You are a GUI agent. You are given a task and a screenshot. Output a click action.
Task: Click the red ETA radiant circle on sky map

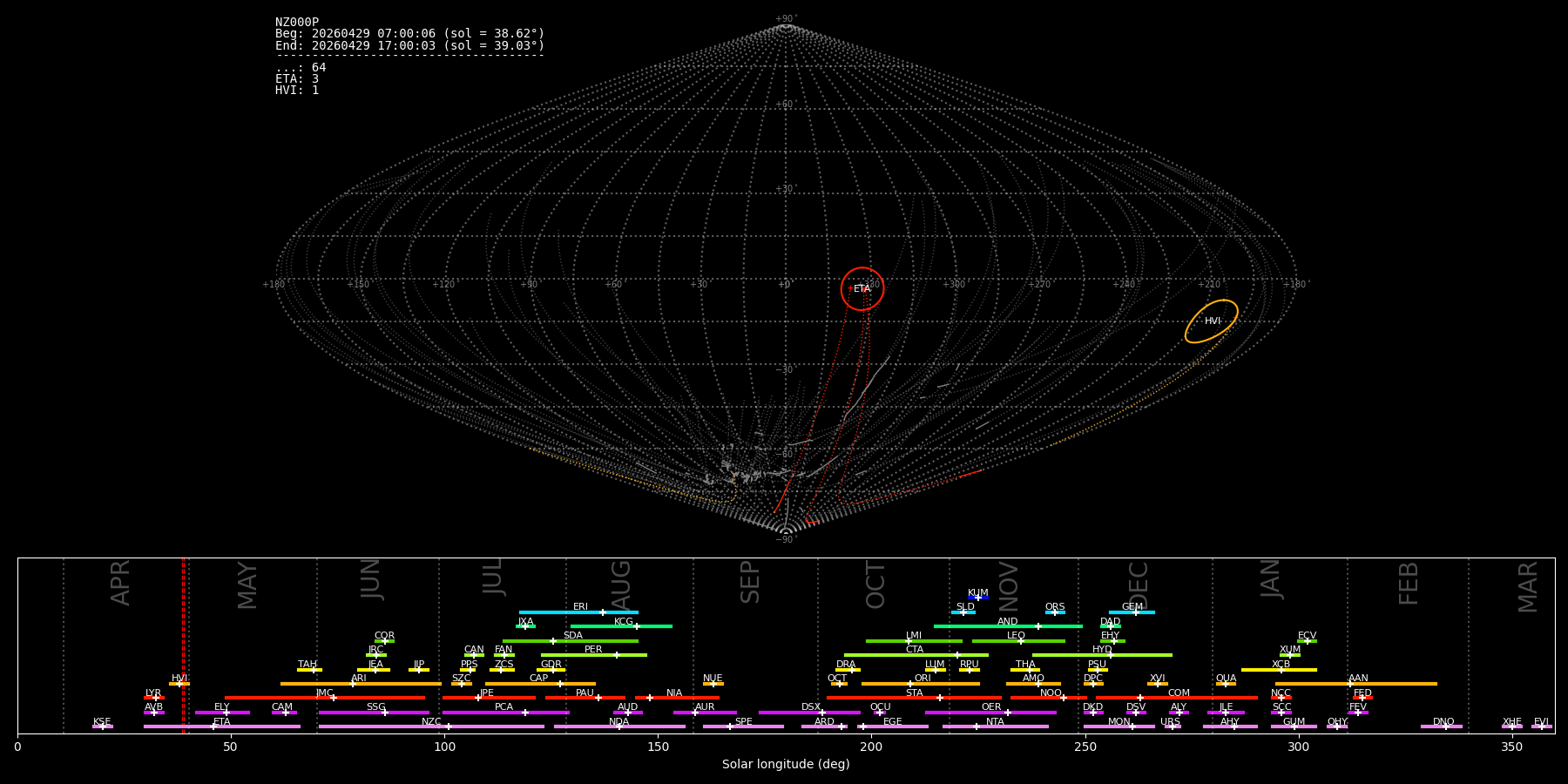862,289
